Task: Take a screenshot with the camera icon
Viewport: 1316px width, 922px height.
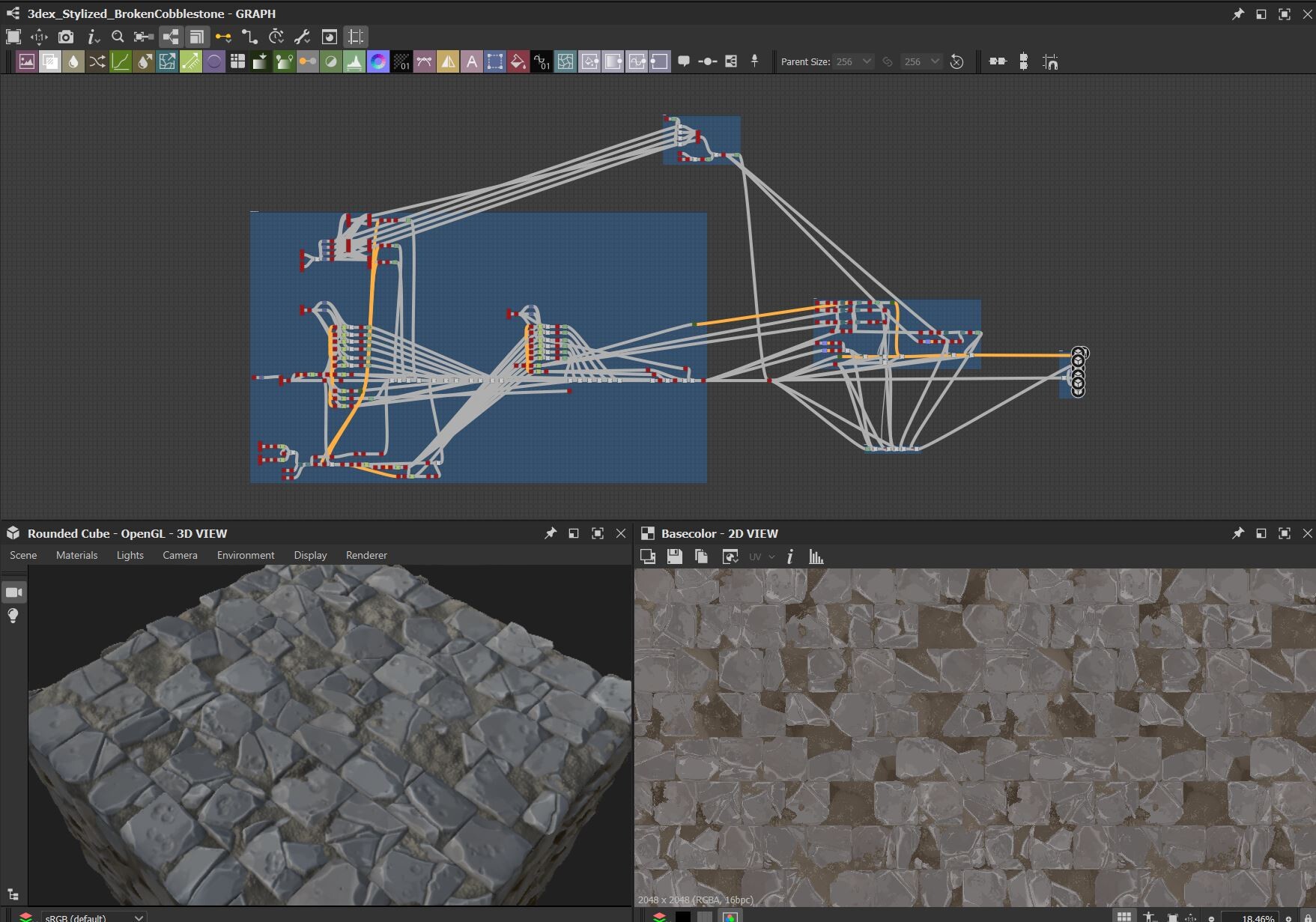Action: click(x=66, y=36)
